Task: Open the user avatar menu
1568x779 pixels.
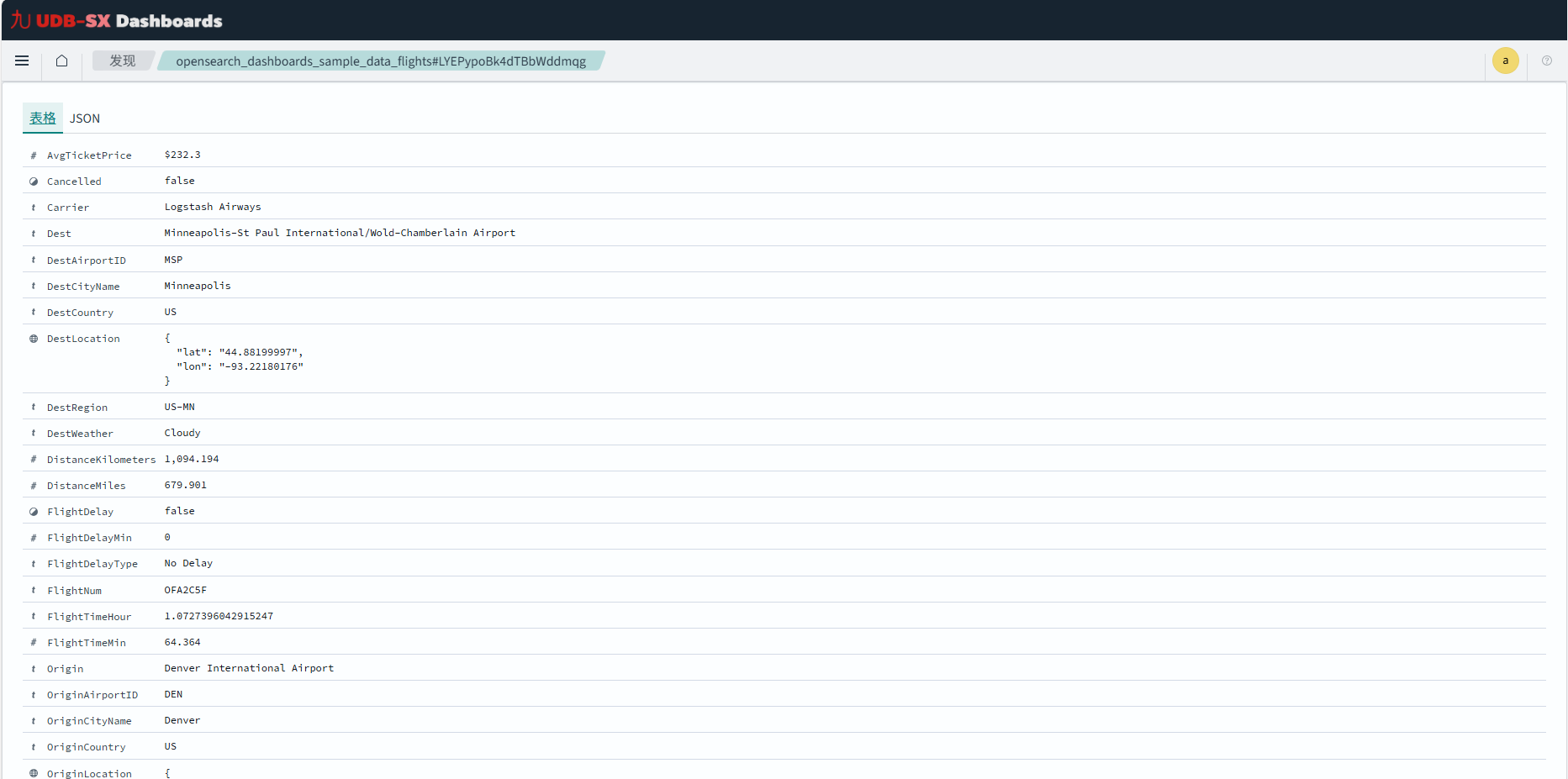Action: click(x=1505, y=61)
